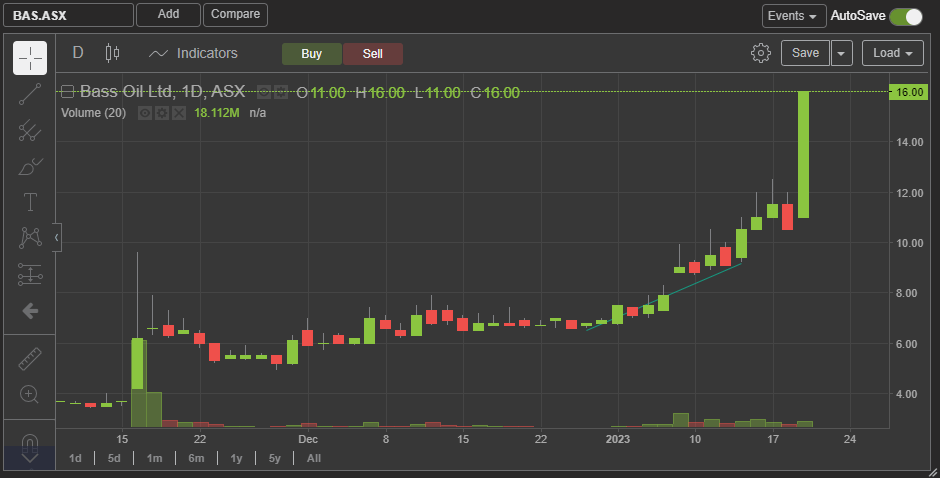
Task: Set range to 5d
Action: tap(114, 458)
